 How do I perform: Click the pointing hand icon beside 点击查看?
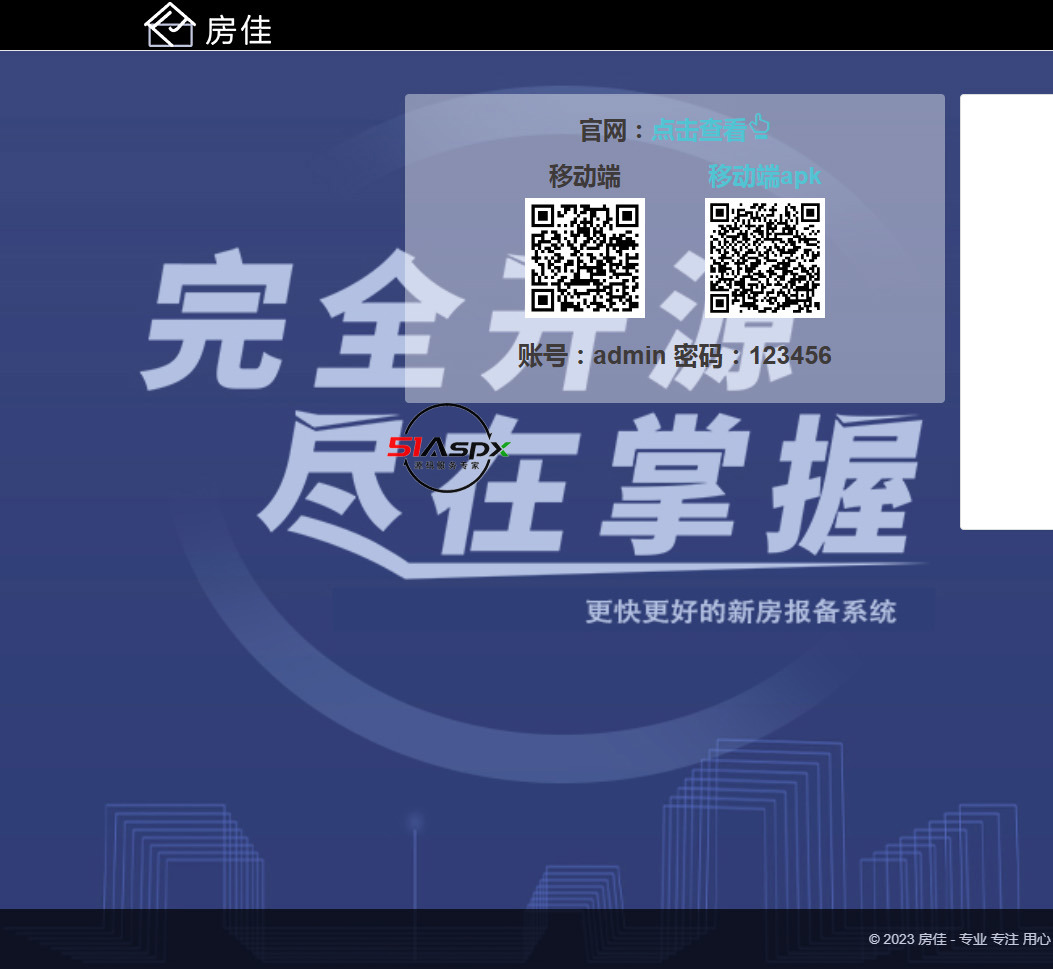pos(759,128)
